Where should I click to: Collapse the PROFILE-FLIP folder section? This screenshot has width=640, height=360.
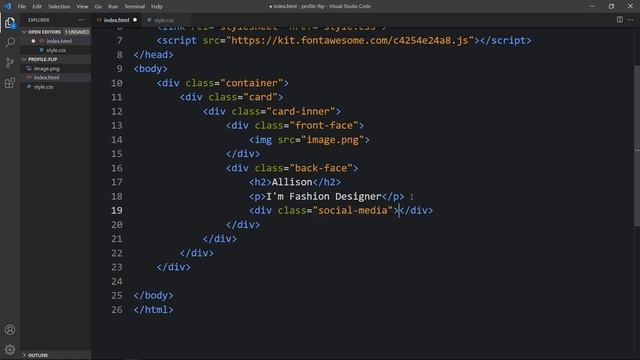click(42, 60)
